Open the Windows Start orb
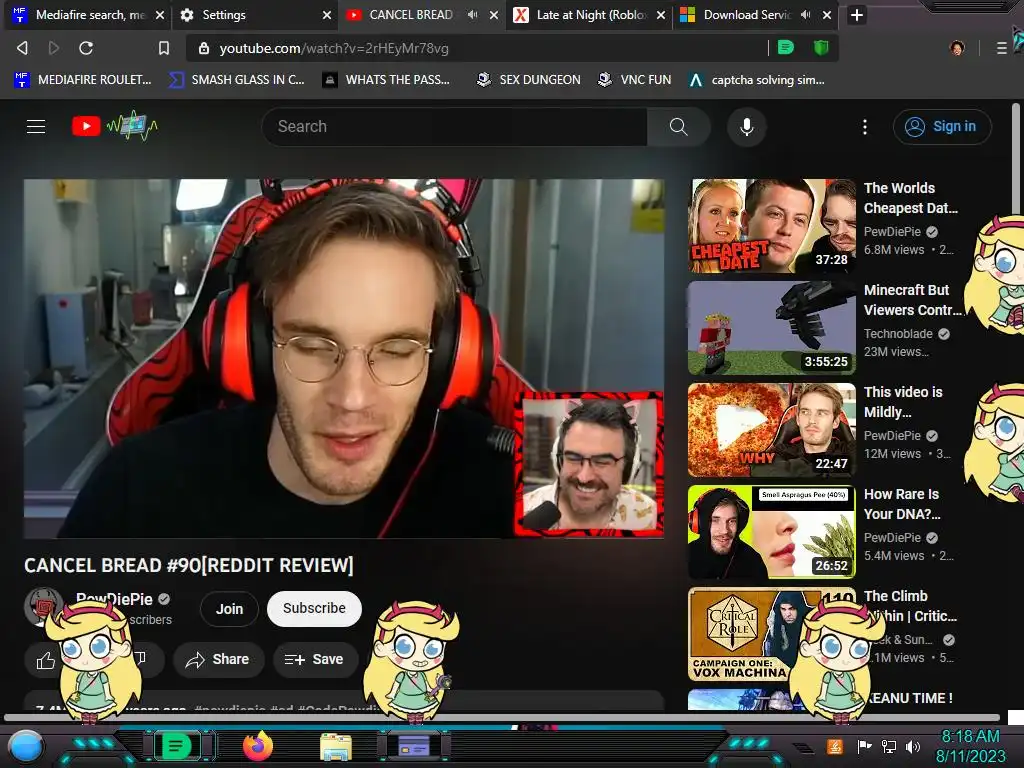 26,747
